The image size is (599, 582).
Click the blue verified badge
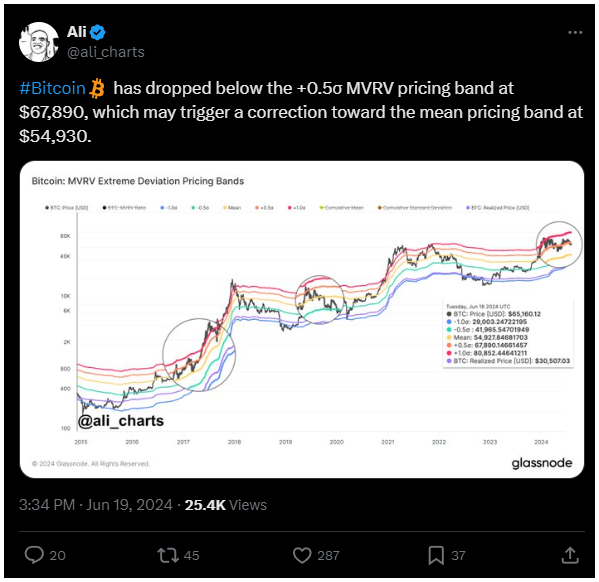click(x=98, y=32)
